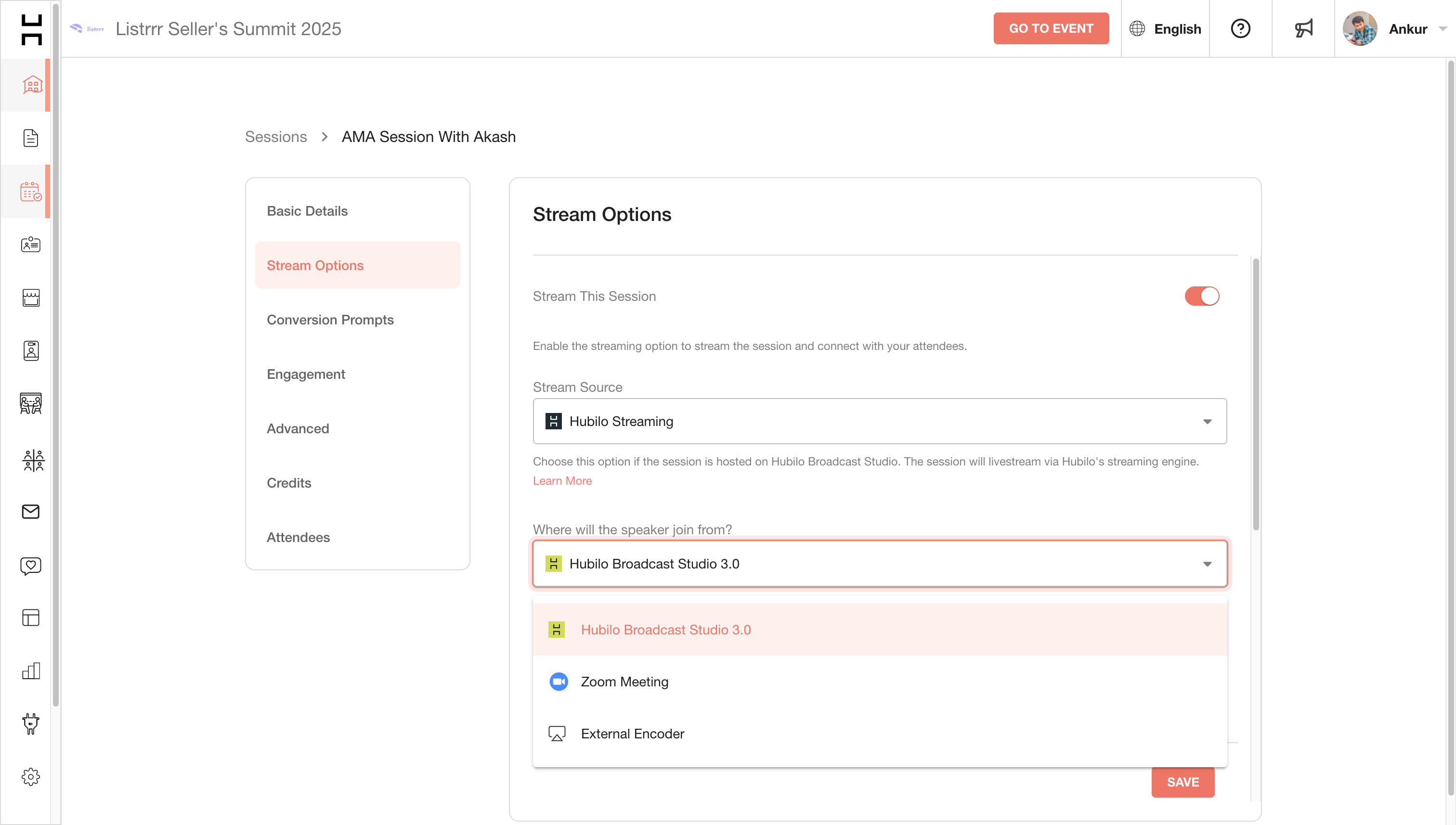Screen dimensions: 1456x825
Task: Open the help question mark icon
Action: tap(1240, 28)
